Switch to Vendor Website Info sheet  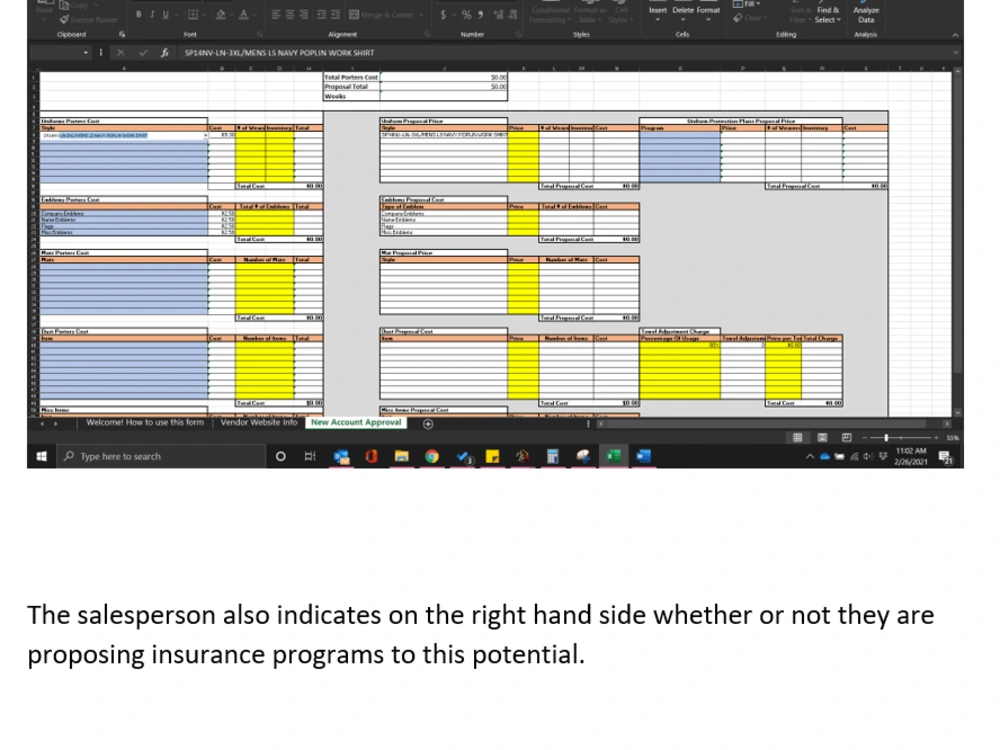[x=259, y=422]
